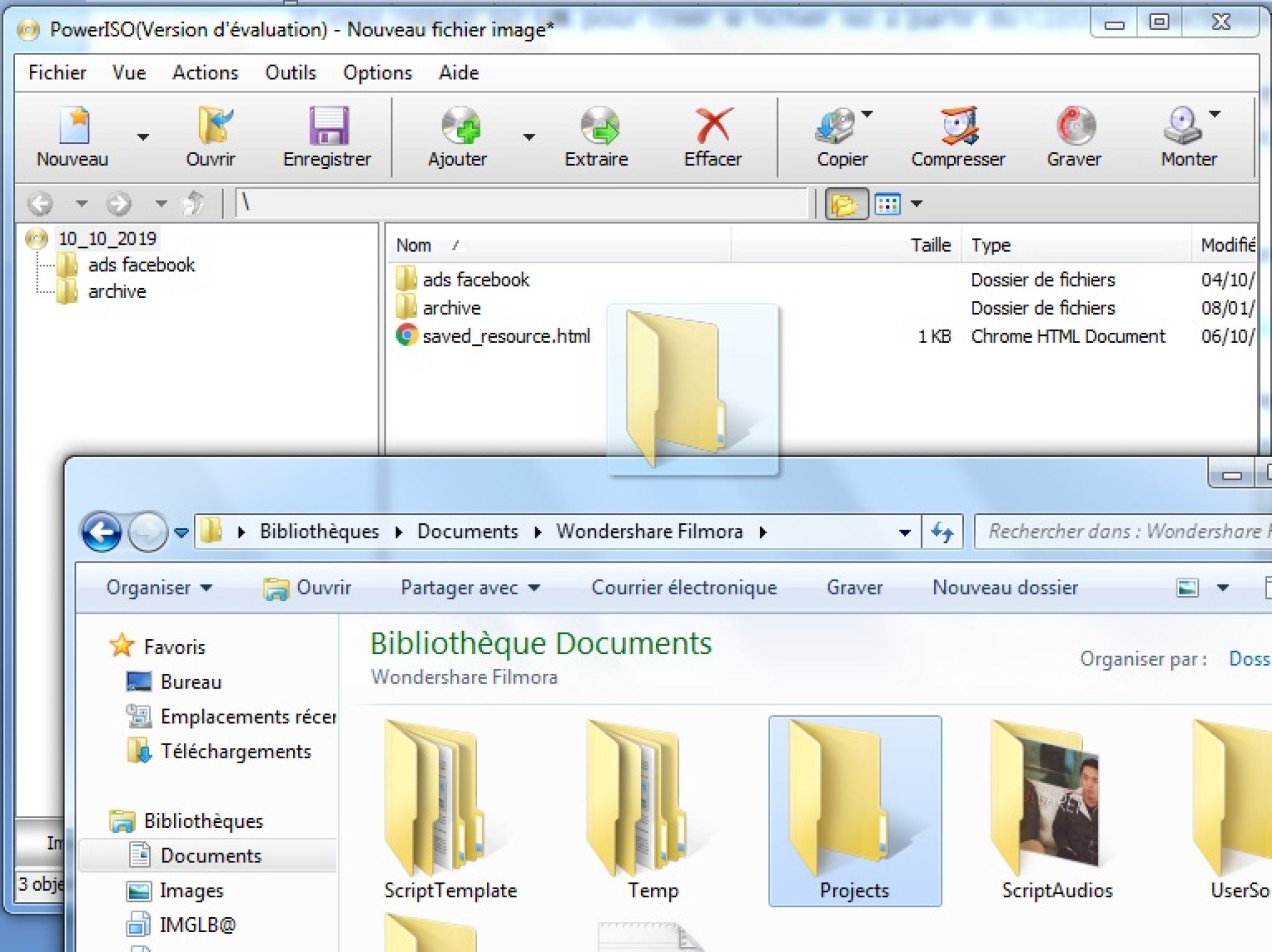Open the address bar history dropdown
The height and width of the screenshot is (952, 1272).
pos(905,532)
